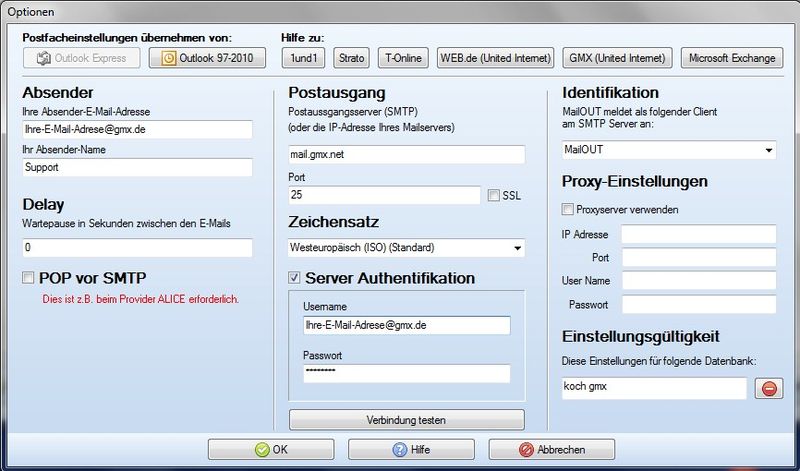Toggle POP vor SMTP checkbox

(x=28, y=278)
